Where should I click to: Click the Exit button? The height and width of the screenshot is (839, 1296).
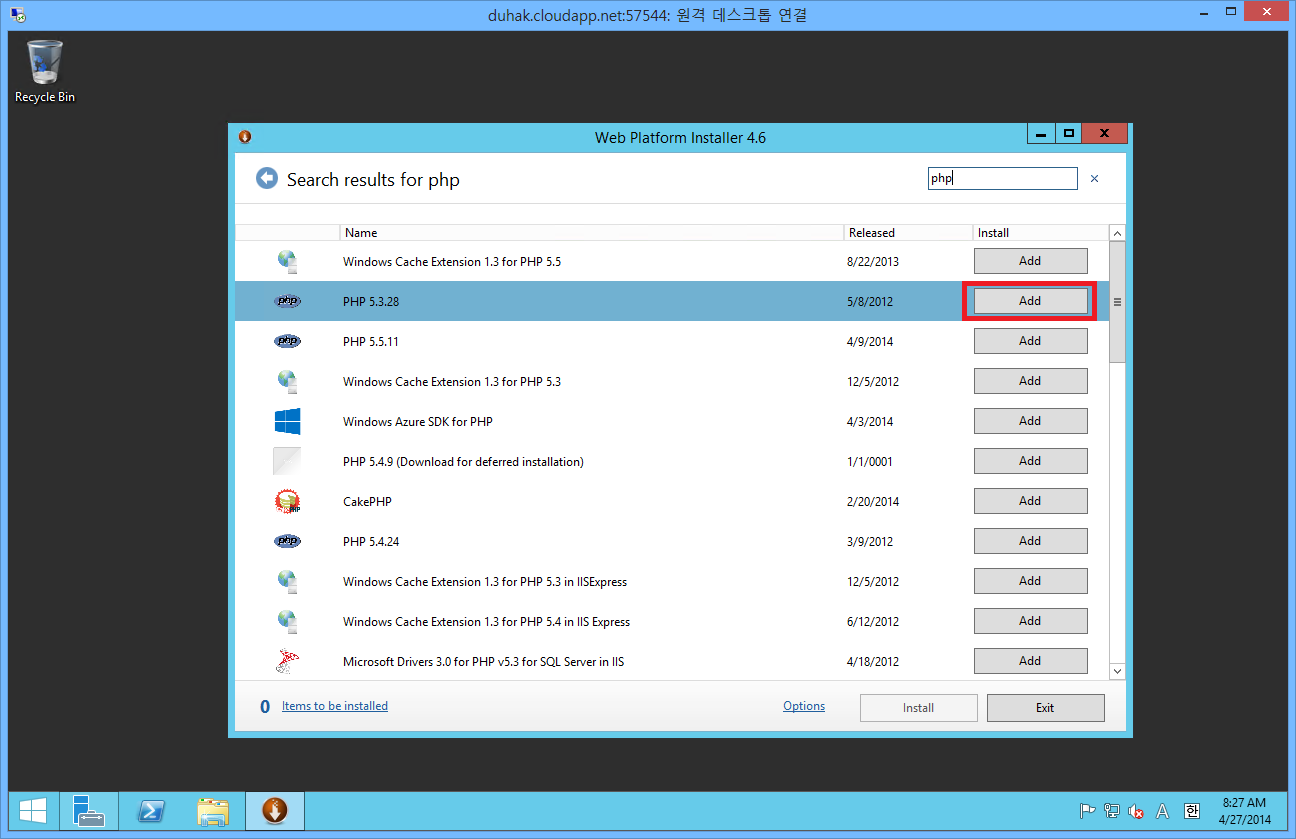click(1045, 707)
